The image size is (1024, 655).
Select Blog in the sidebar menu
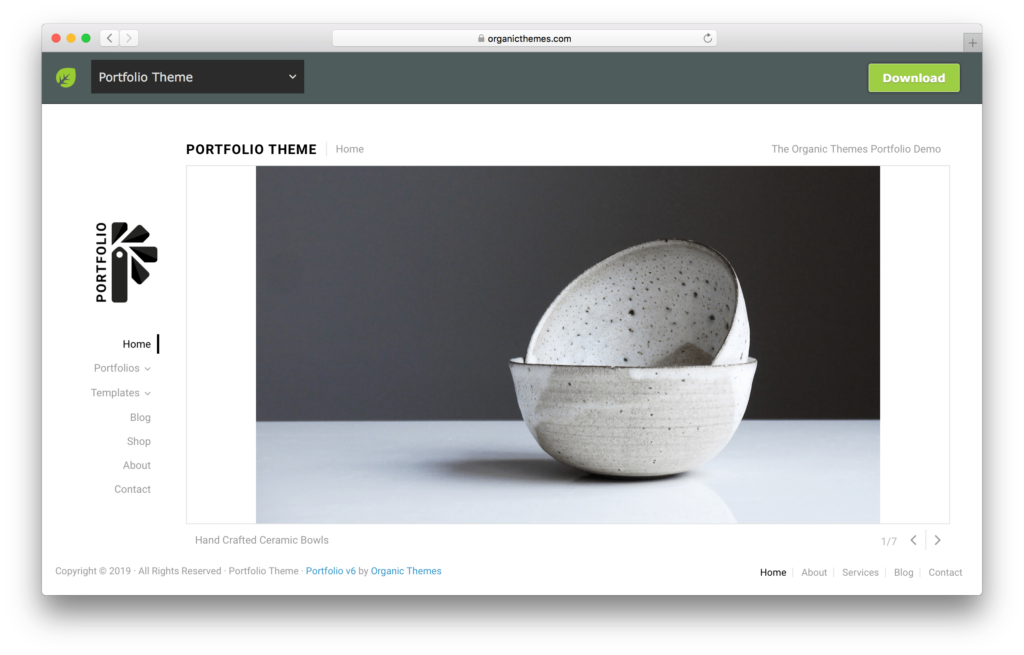(140, 417)
